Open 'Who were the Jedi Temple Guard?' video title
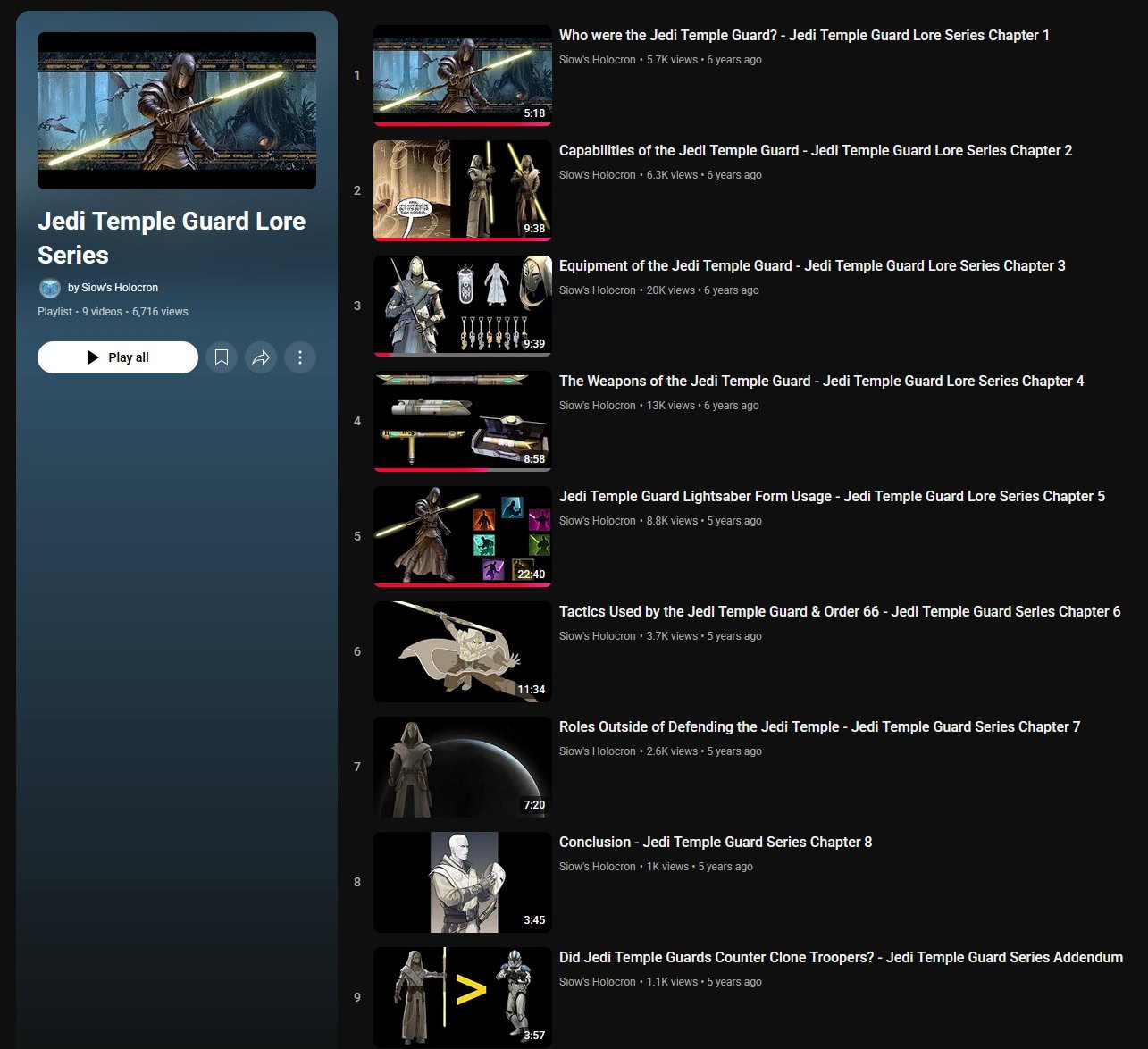 [x=804, y=35]
